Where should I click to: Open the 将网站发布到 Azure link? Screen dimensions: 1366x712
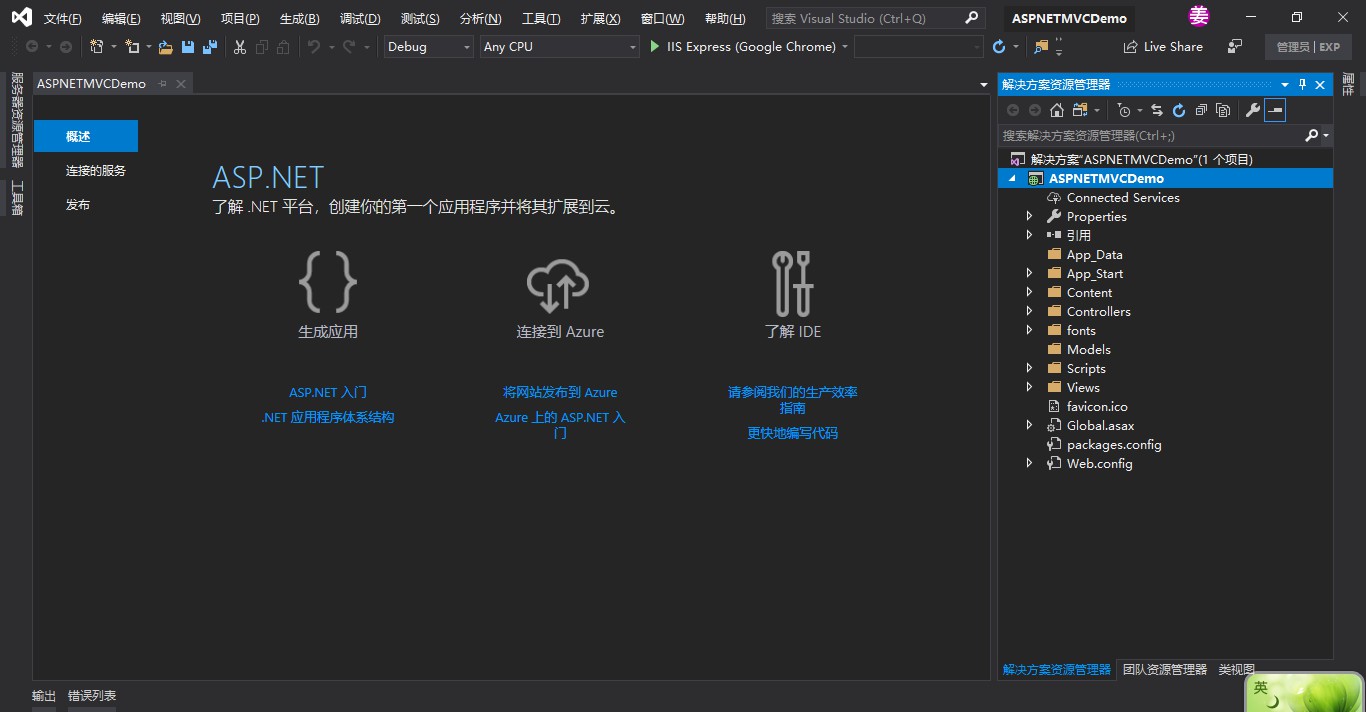[x=560, y=392]
